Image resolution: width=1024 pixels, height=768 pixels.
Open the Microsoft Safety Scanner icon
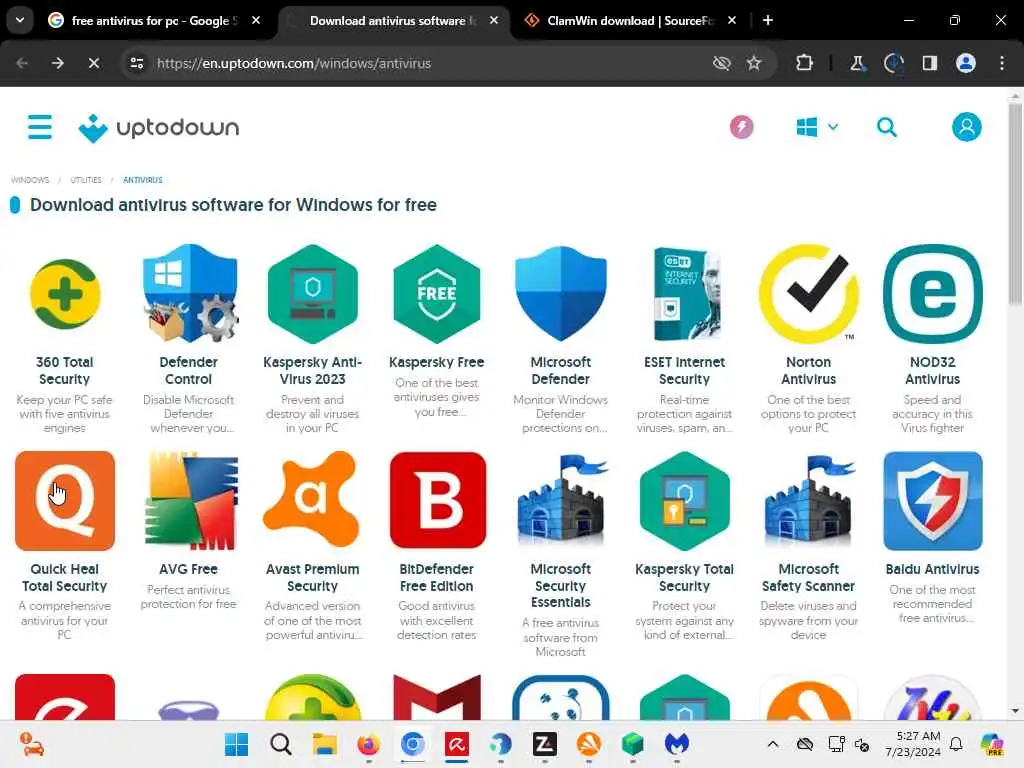[x=808, y=500]
